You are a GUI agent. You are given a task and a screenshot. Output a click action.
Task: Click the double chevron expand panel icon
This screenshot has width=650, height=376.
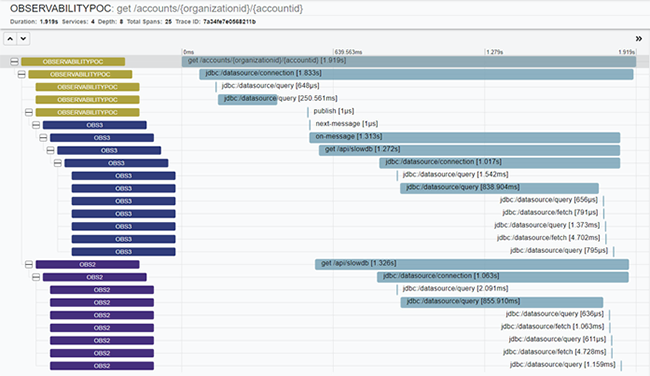click(639, 39)
